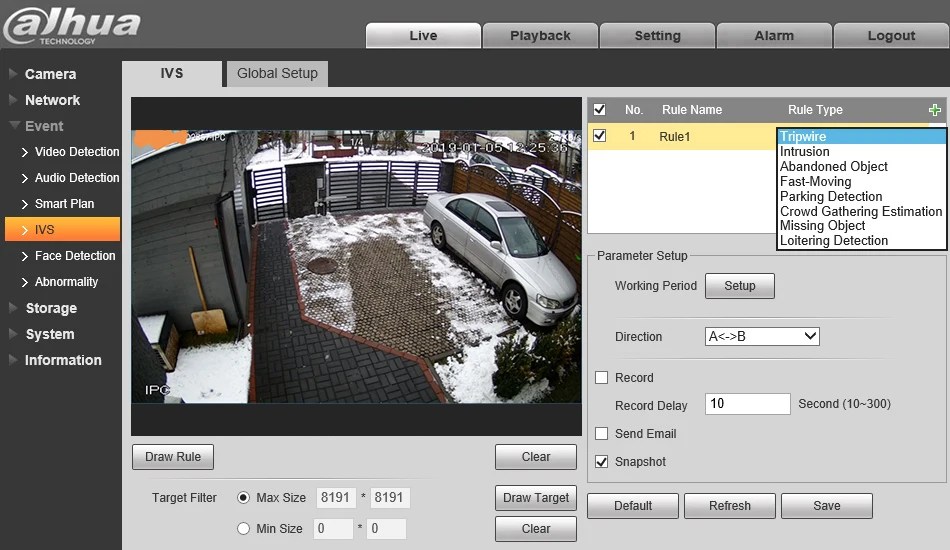Click the Logout tab
This screenshot has height=550, width=950.
[x=891, y=36]
